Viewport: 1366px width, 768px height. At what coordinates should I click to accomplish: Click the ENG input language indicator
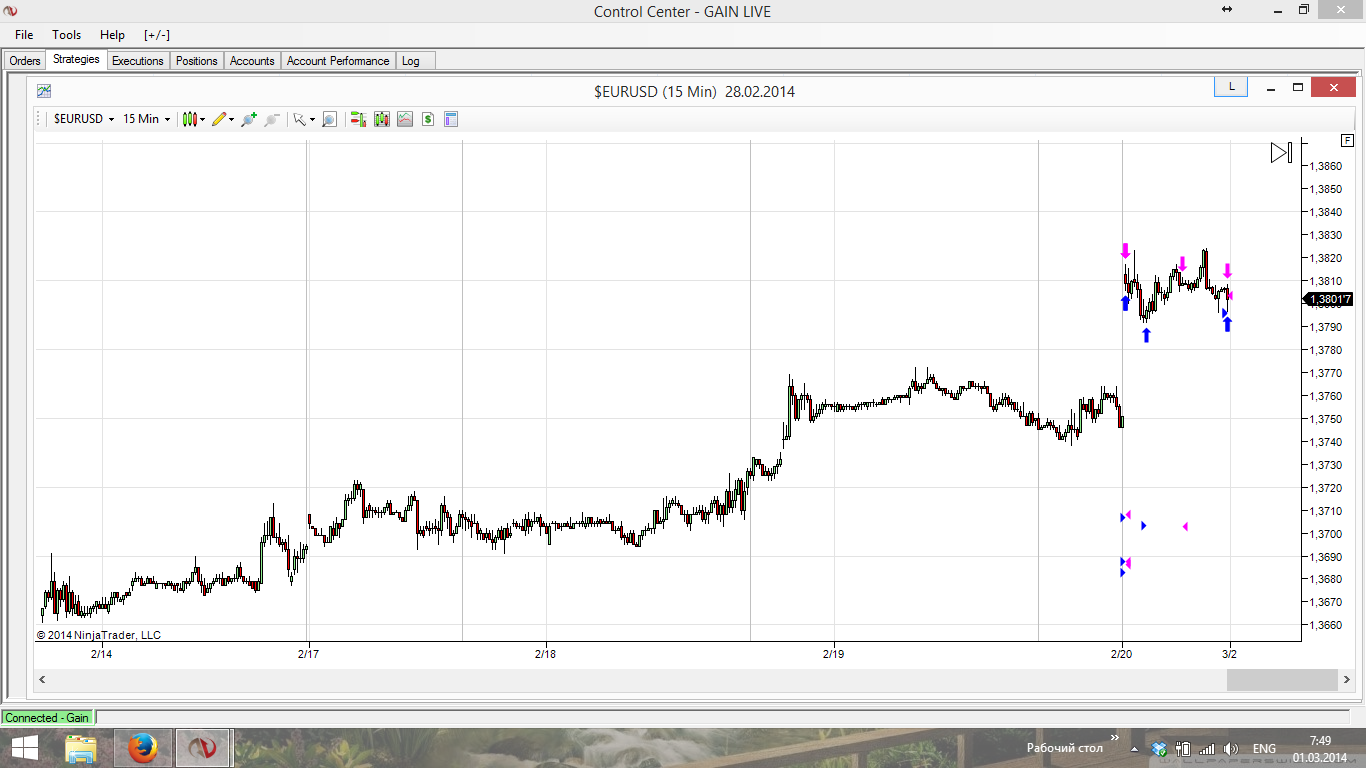(1264, 748)
